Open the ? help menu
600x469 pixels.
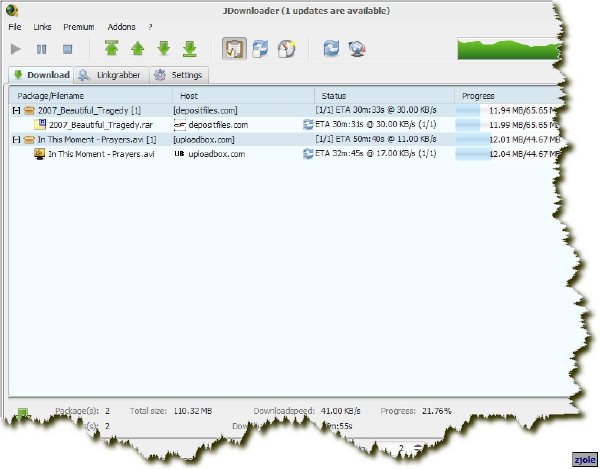[150, 27]
